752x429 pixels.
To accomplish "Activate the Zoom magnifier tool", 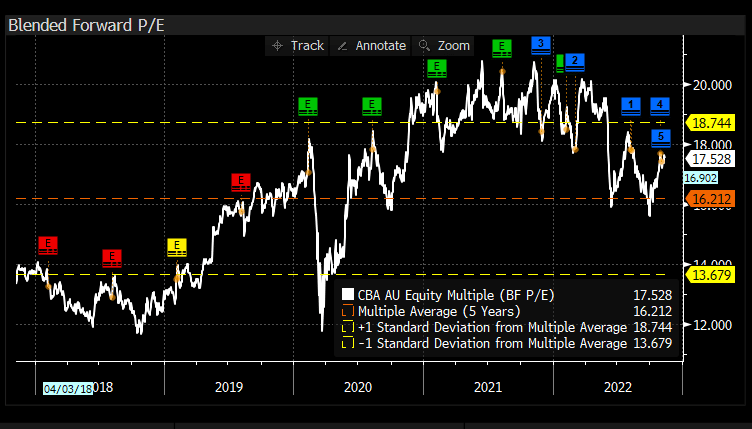I will click(444, 46).
